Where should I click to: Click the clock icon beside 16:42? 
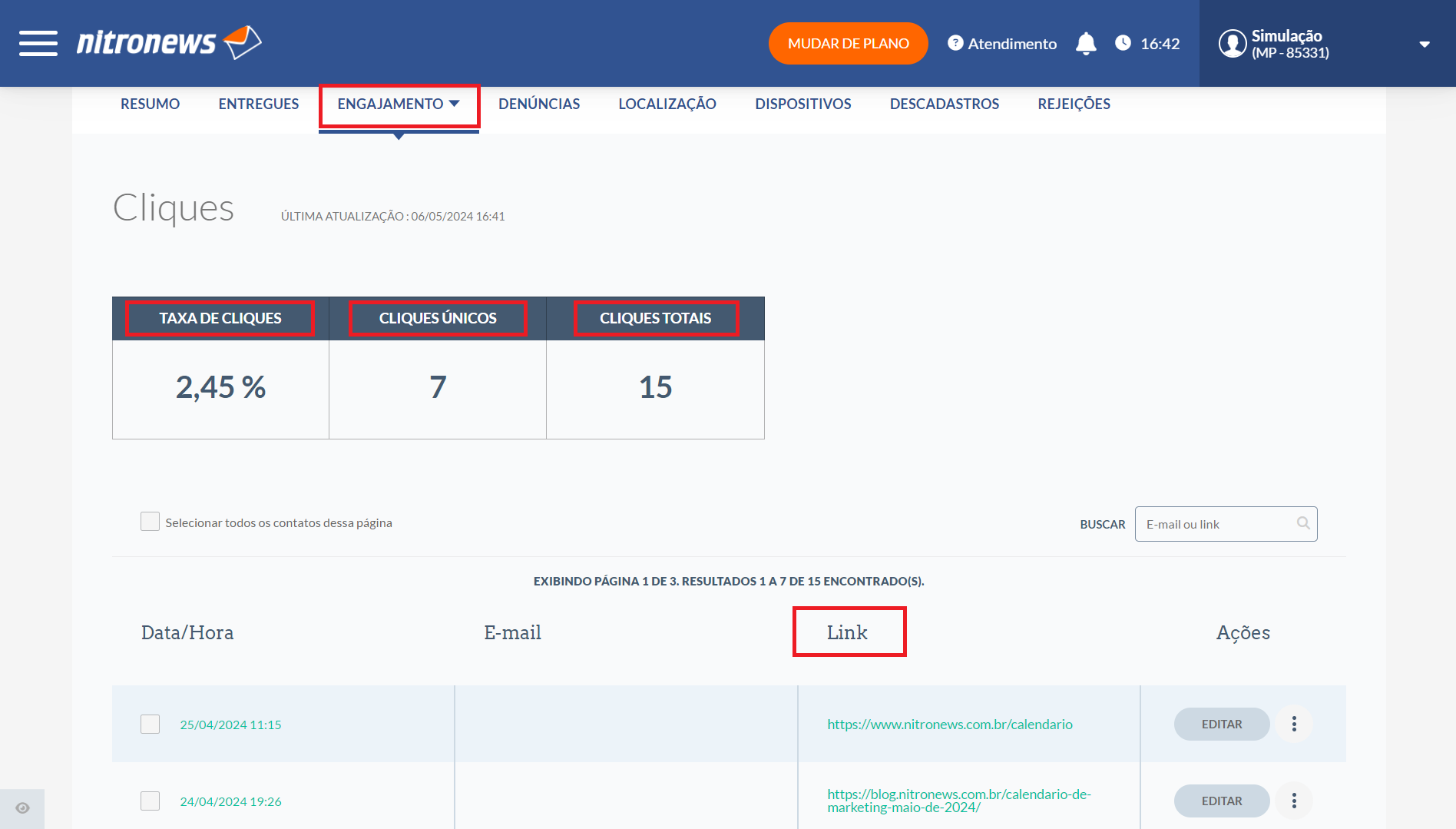click(x=1123, y=43)
